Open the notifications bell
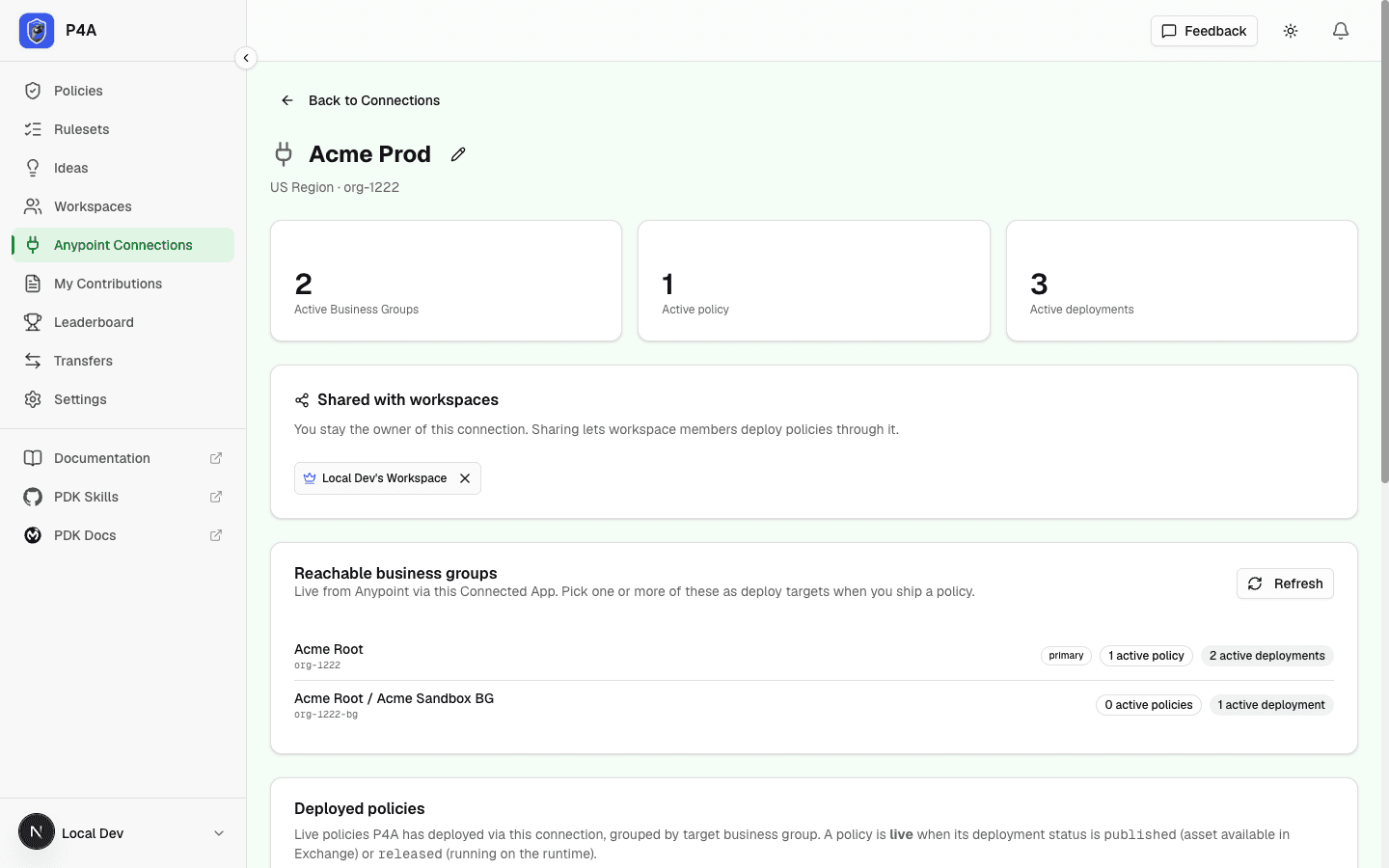 coord(1341,31)
